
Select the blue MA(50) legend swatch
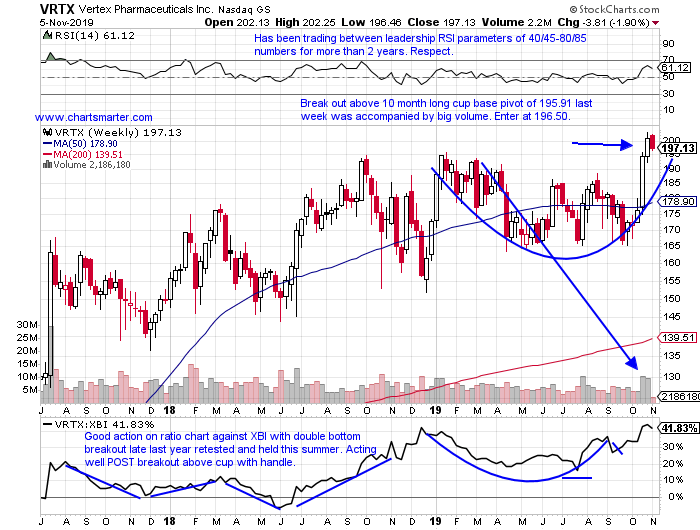(x=46, y=143)
